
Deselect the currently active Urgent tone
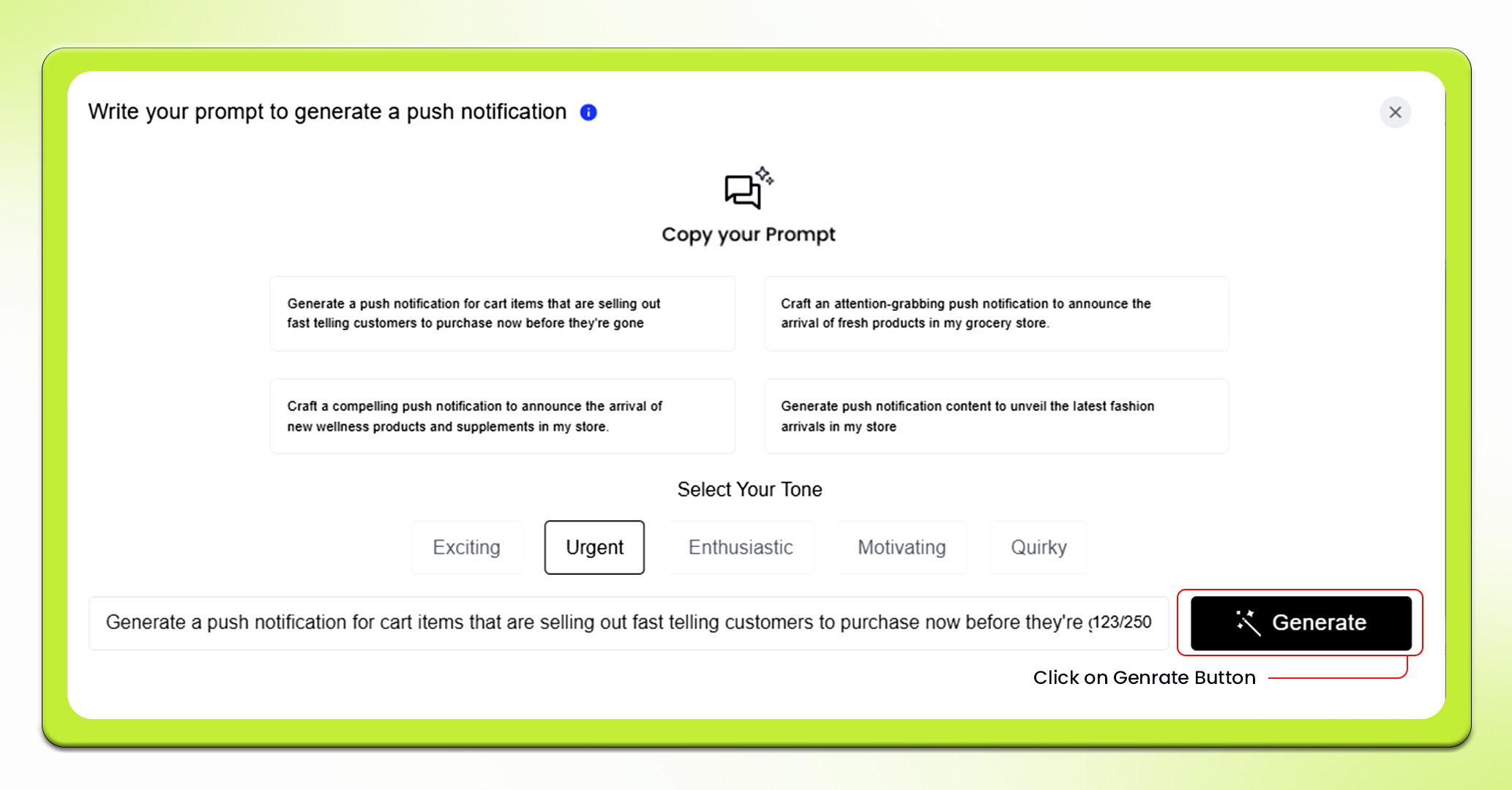(594, 547)
